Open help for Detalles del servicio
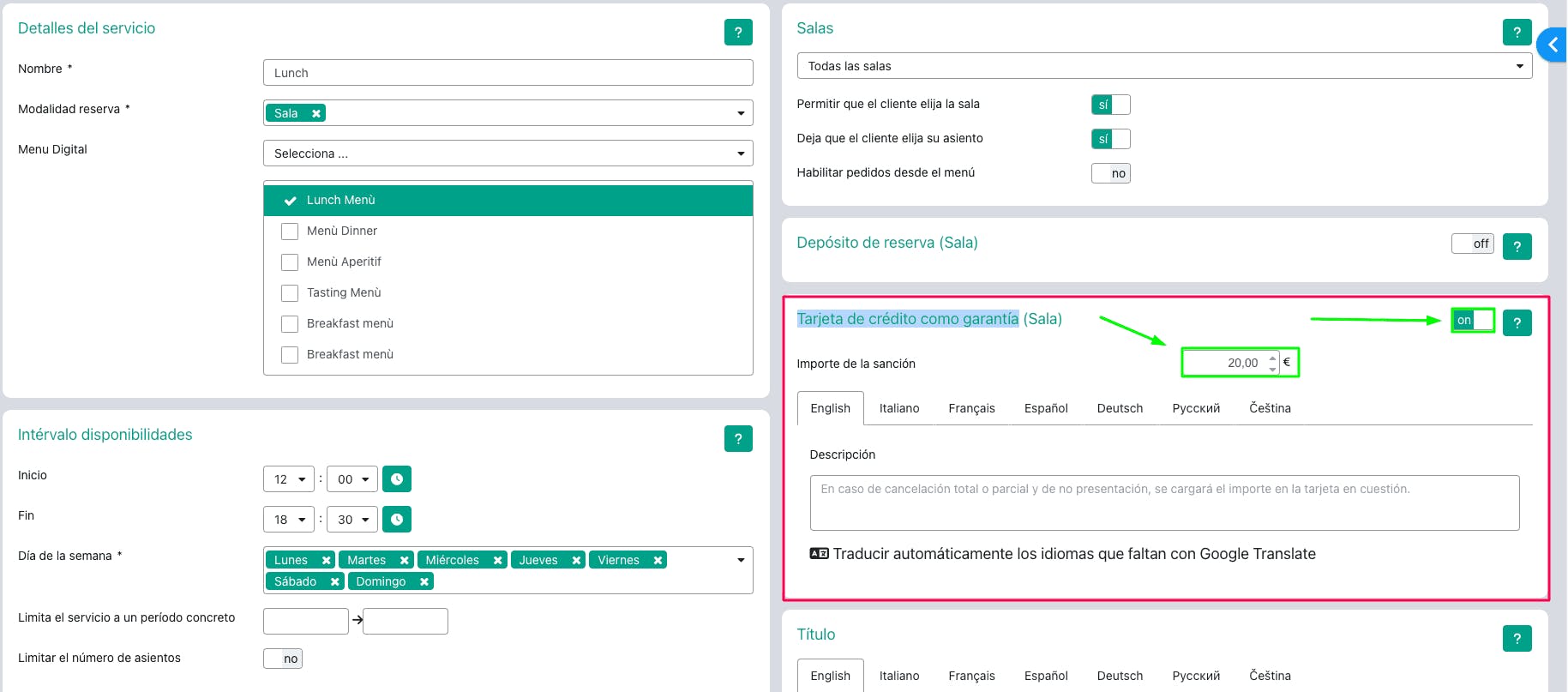The width and height of the screenshot is (1568, 692). click(x=738, y=33)
